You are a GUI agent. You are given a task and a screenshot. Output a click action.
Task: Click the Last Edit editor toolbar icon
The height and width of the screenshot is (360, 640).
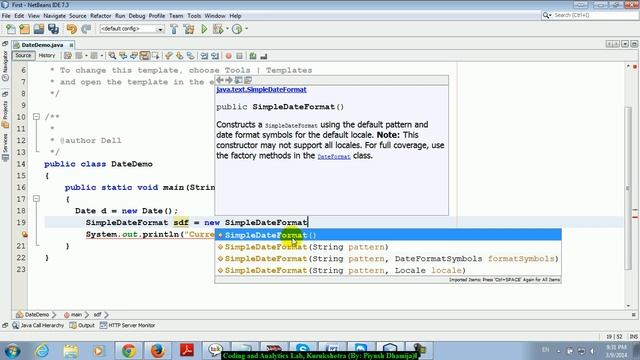tap(68, 56)
